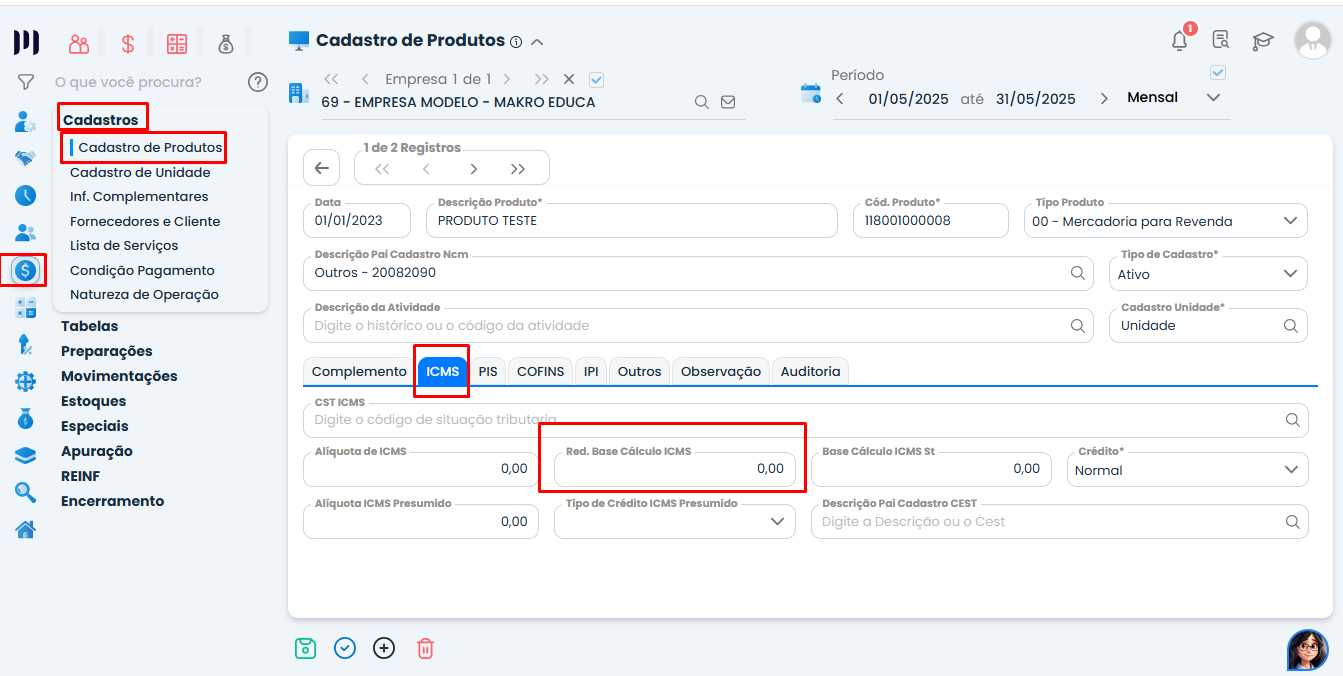Select the two-people sidebar icon

[26, 232]
